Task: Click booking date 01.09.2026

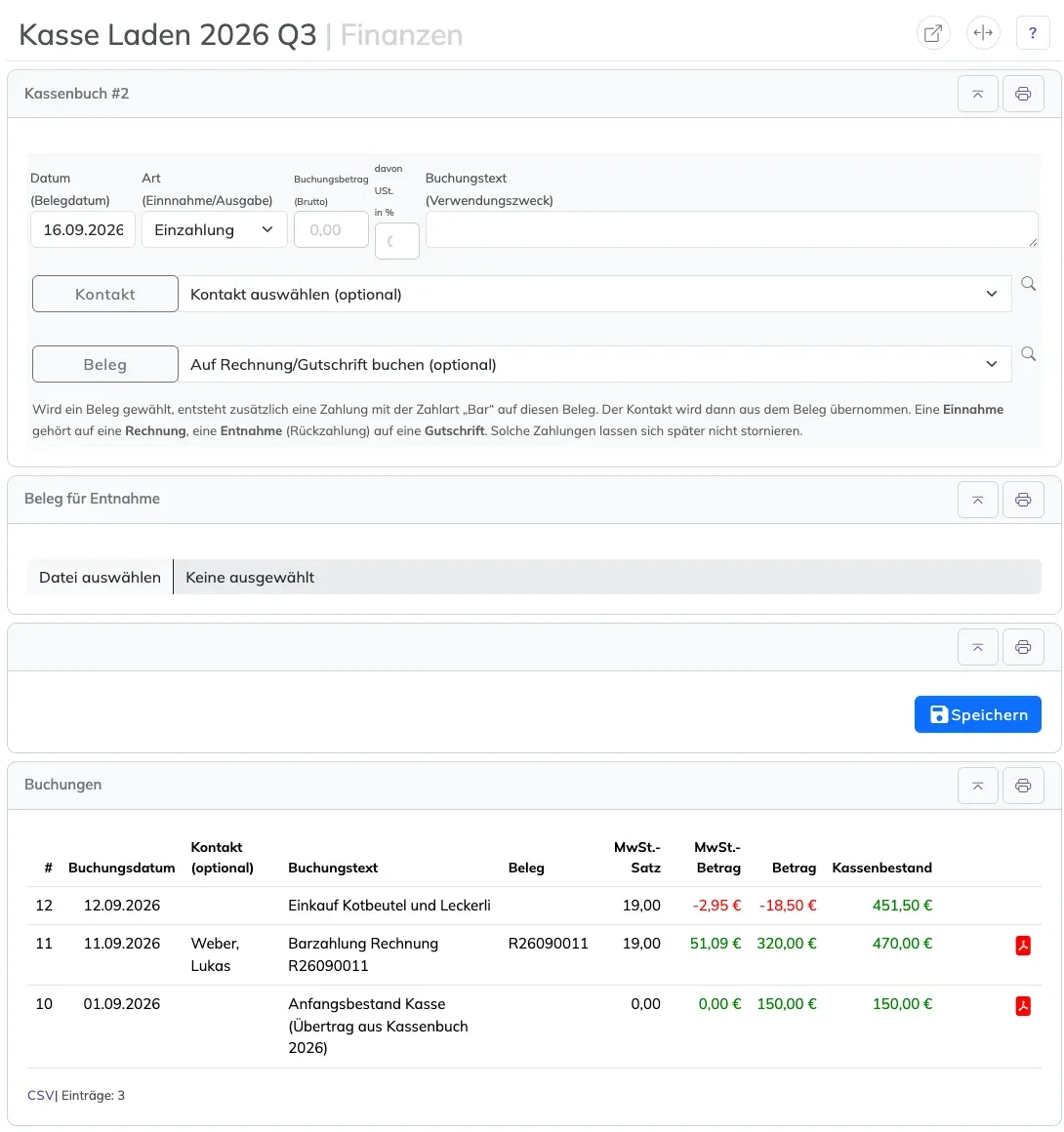Action: tap(122, 1004)
